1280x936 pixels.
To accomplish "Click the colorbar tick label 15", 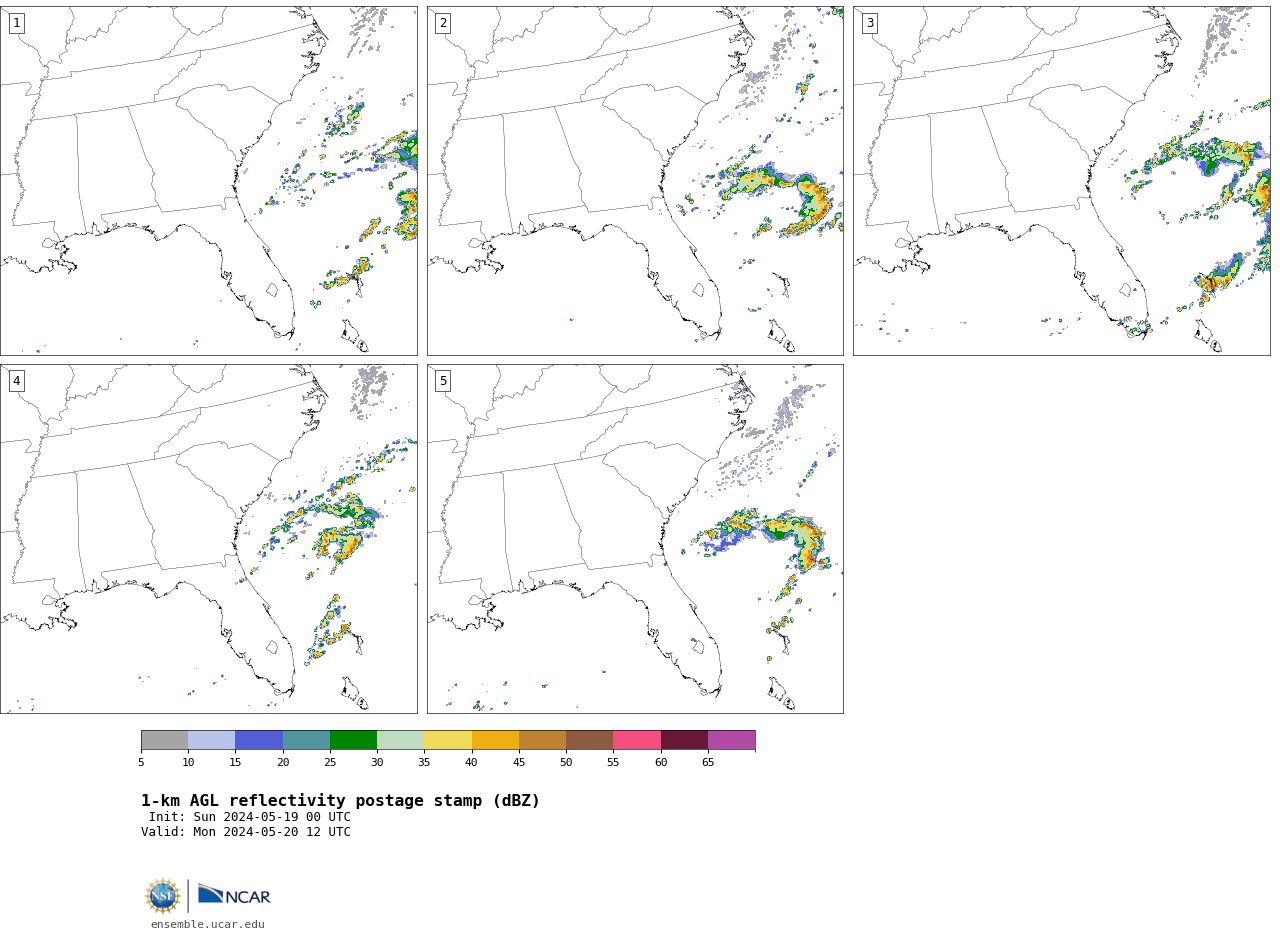I will 235,763.
